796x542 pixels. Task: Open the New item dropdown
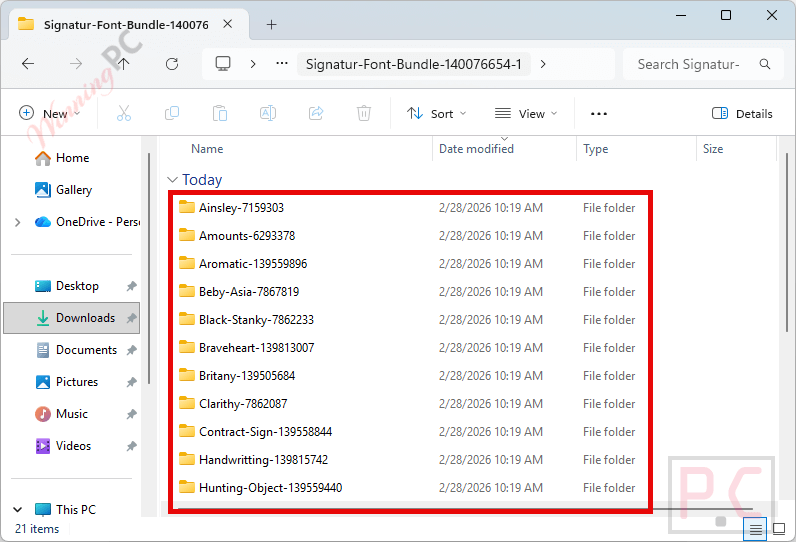pyautogui.click(x=49, y=113)
